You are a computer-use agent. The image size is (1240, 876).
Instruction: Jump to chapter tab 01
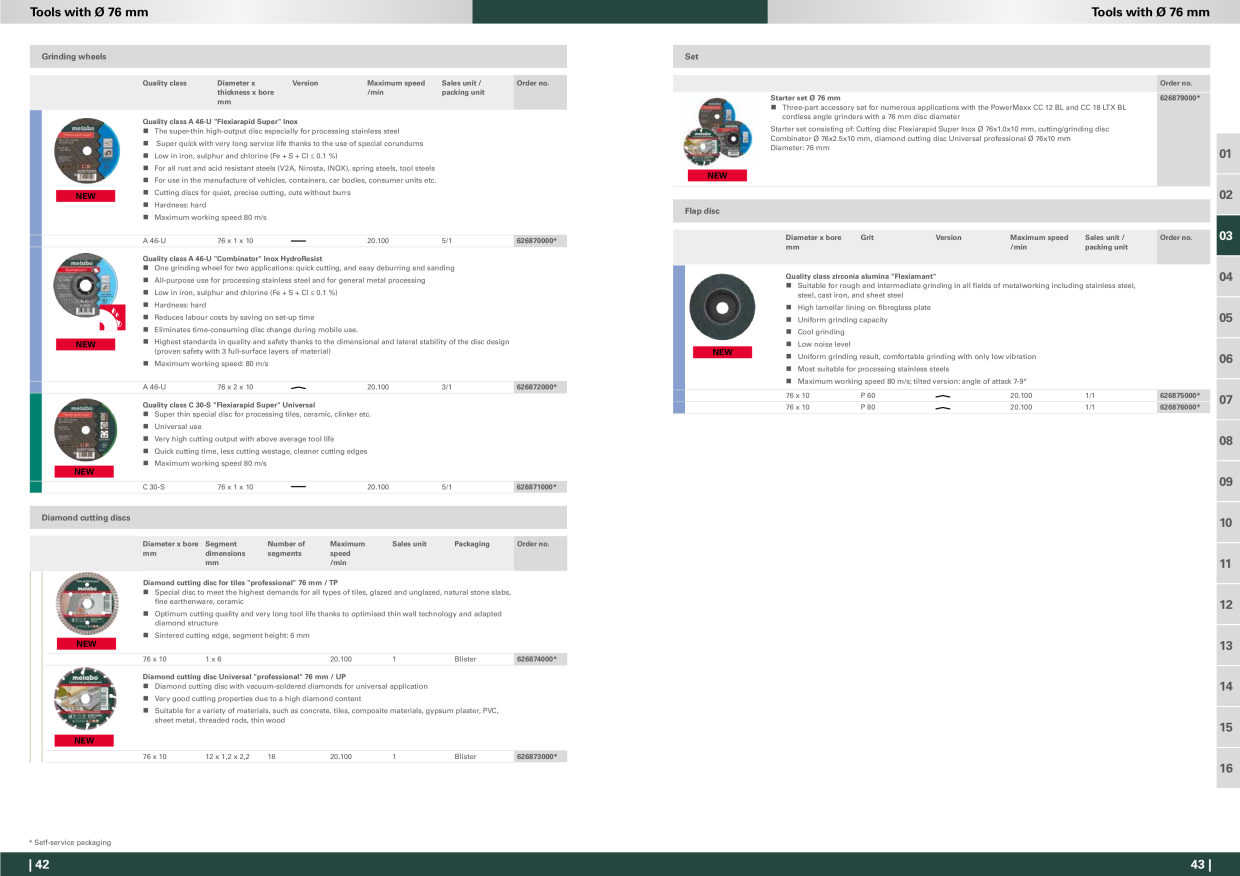coord(1226,154)
